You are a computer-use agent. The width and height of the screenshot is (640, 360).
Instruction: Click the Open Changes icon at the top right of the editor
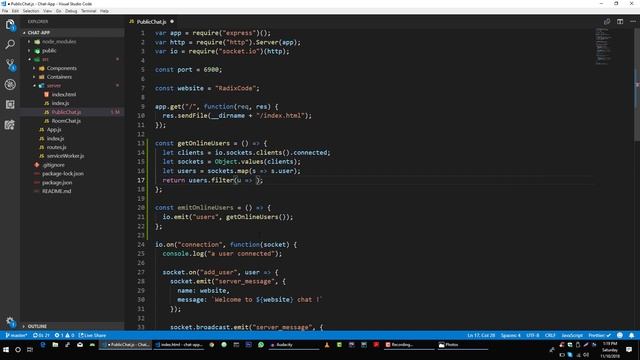(607, 22)
